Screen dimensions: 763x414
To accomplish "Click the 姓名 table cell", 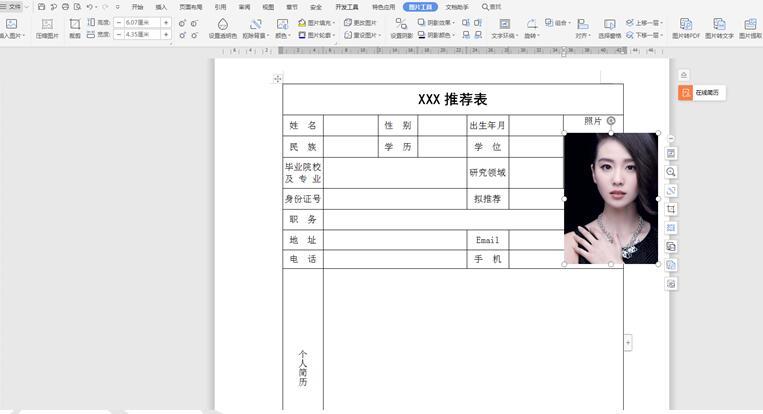I will click(303, 126).
